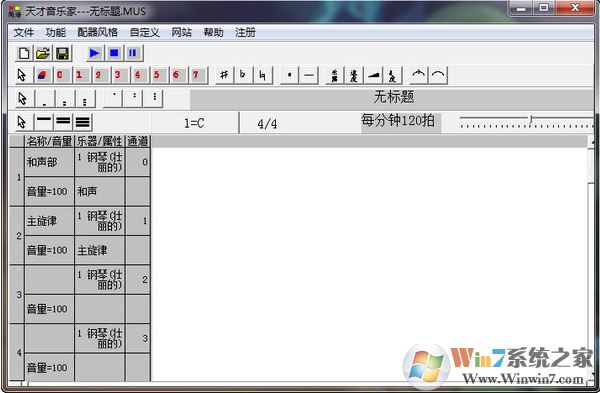
Task: Add a dash sustain line
Action: [x=308, y=75]
